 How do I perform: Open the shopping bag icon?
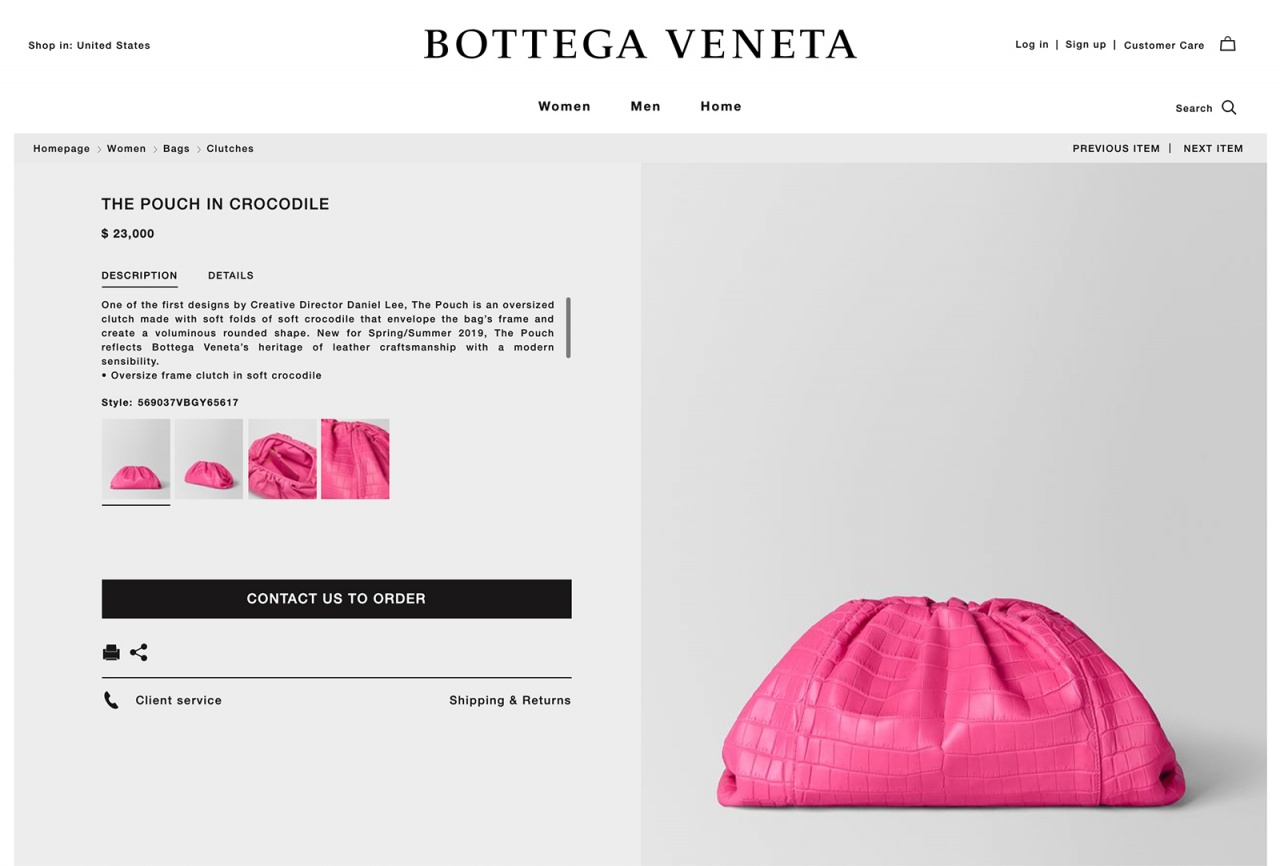[x=1227, y=44]
